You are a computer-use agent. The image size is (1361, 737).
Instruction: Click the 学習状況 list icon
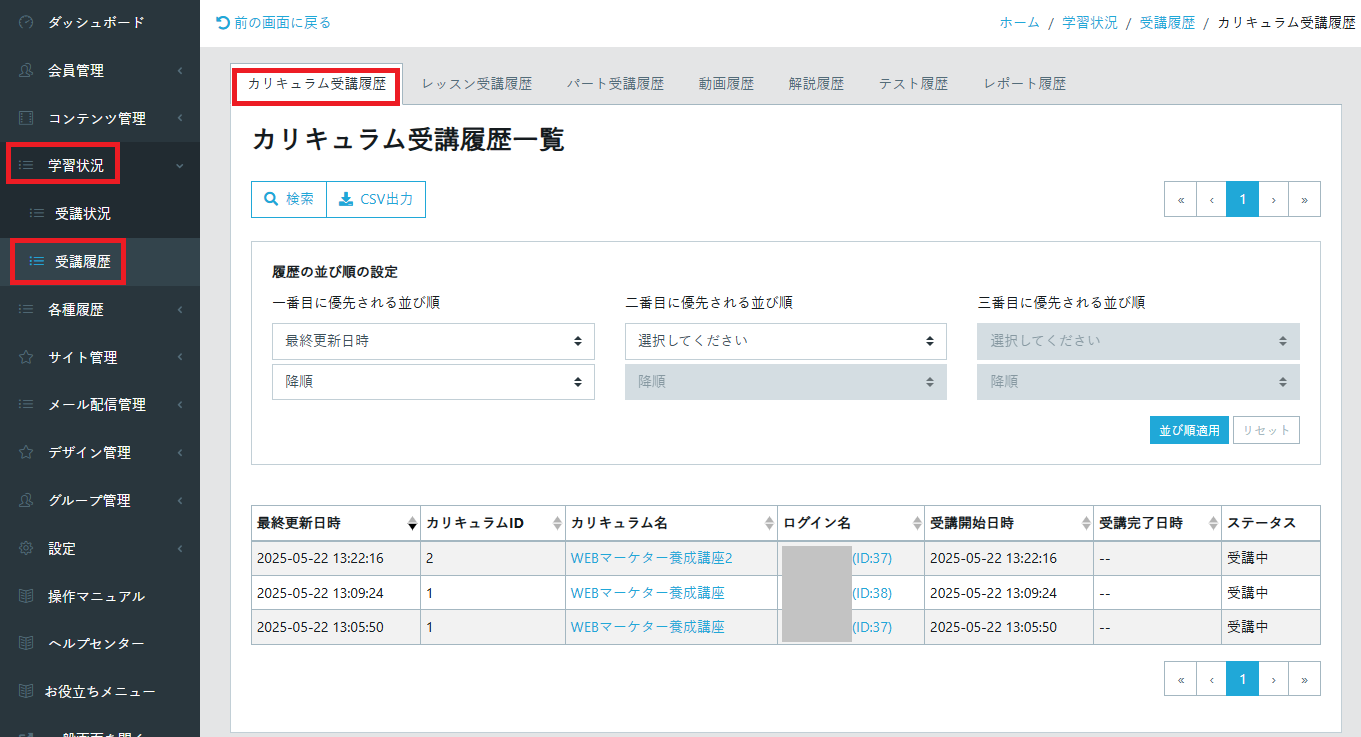(x=26, y=166)
